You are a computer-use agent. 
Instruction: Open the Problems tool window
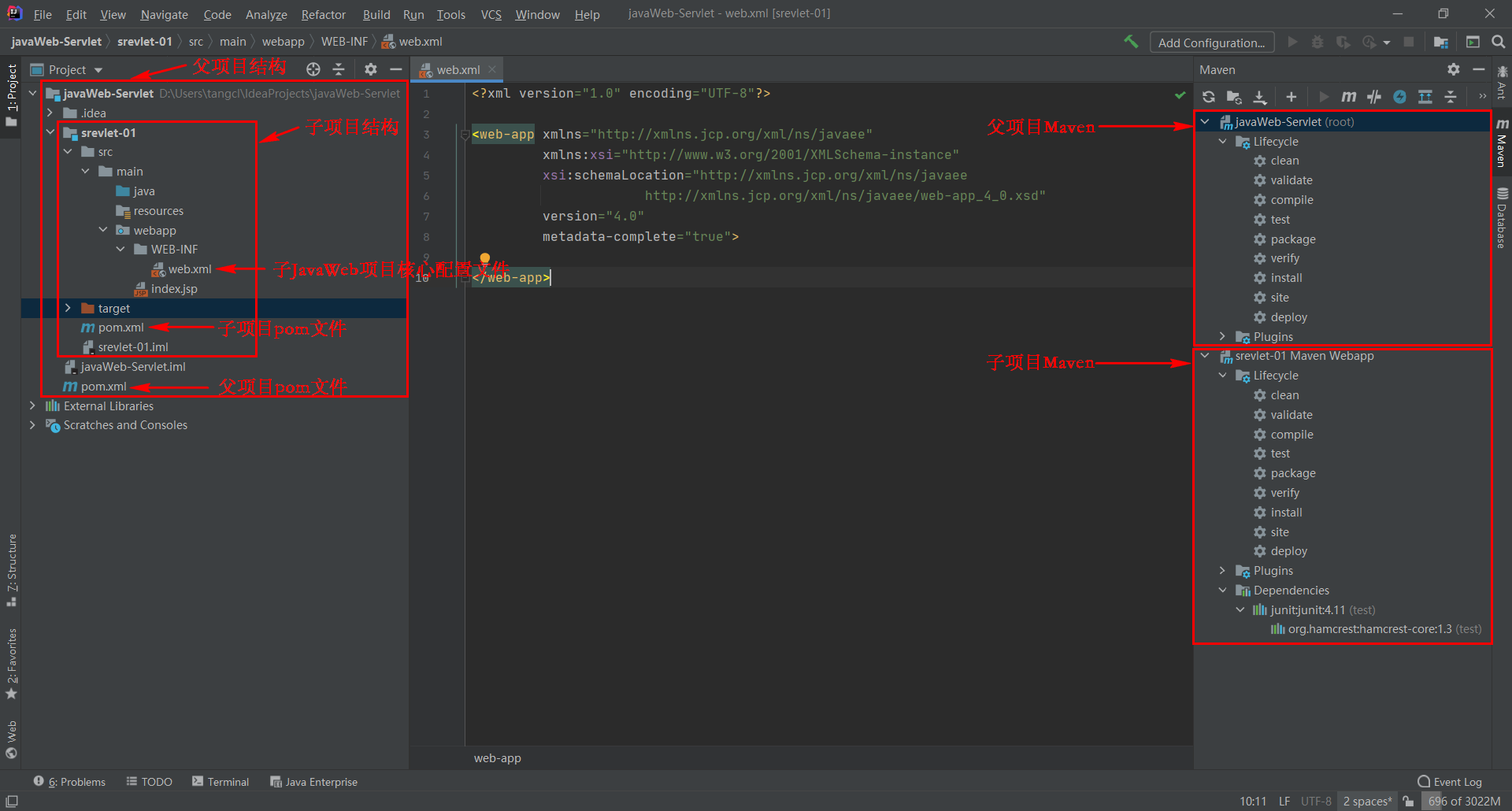(x=69, y=782)
